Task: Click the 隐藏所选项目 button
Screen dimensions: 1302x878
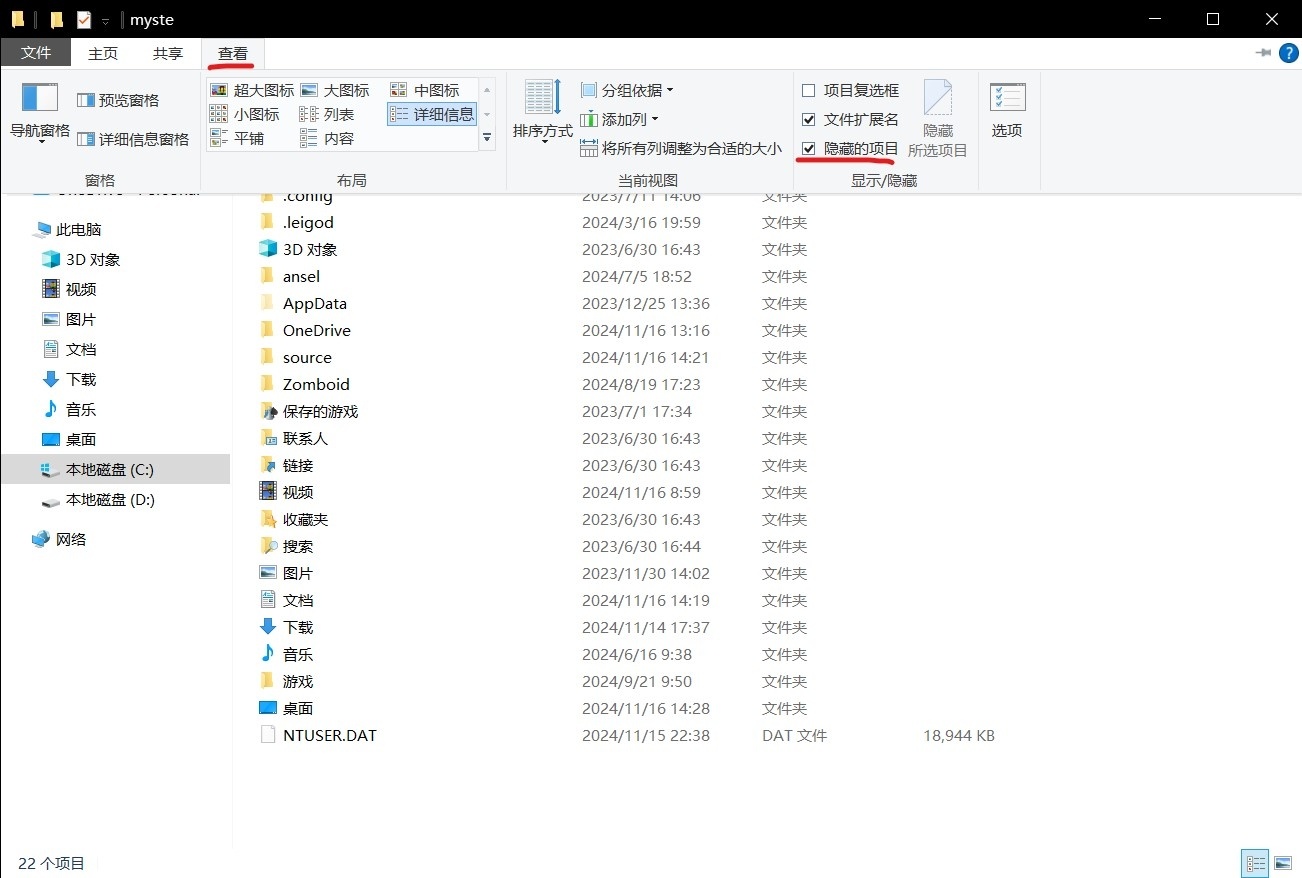Action: pos(937,120)
